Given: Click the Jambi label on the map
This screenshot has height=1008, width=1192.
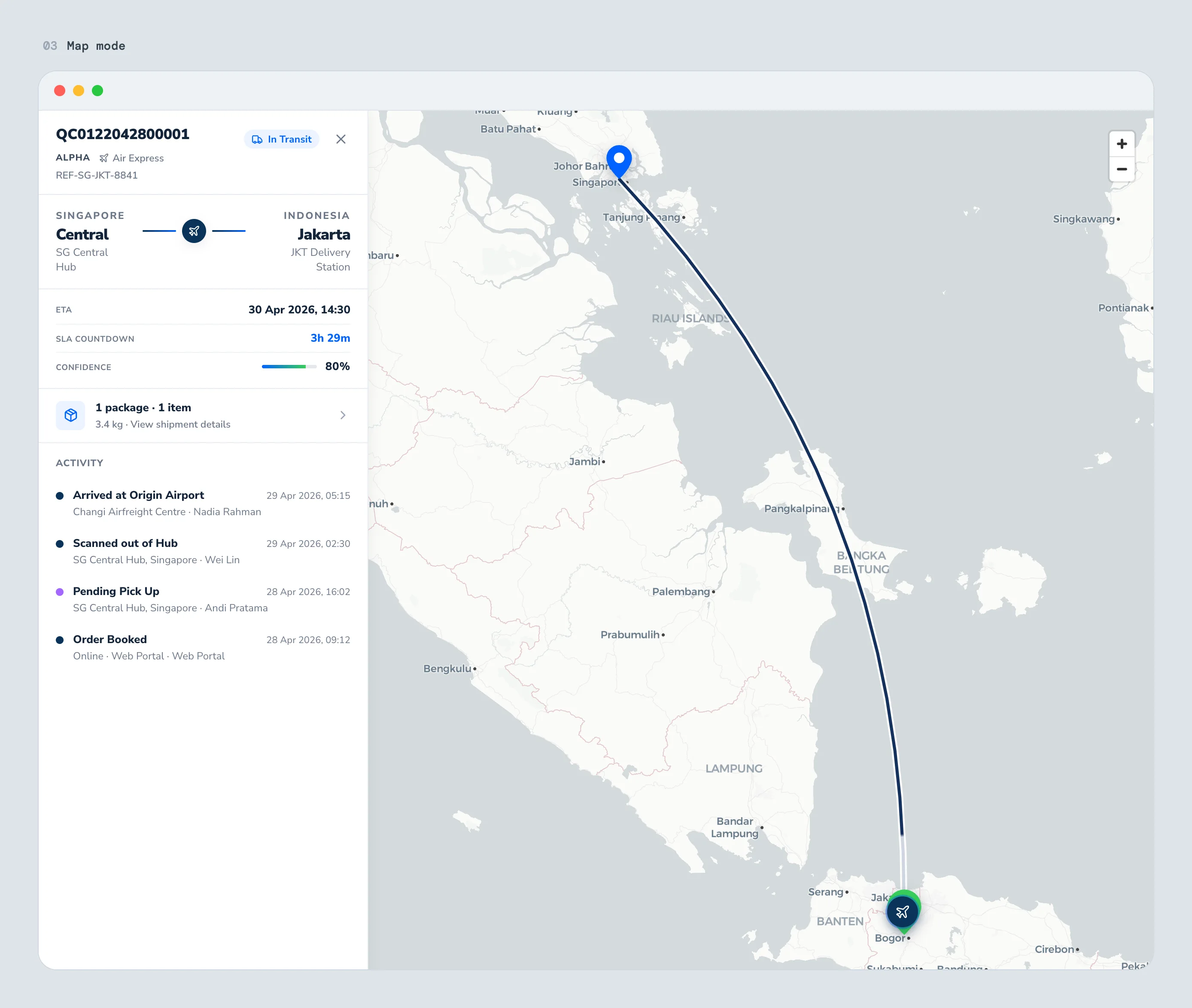Looking at the screenshot, I should (x=584, y=462).
